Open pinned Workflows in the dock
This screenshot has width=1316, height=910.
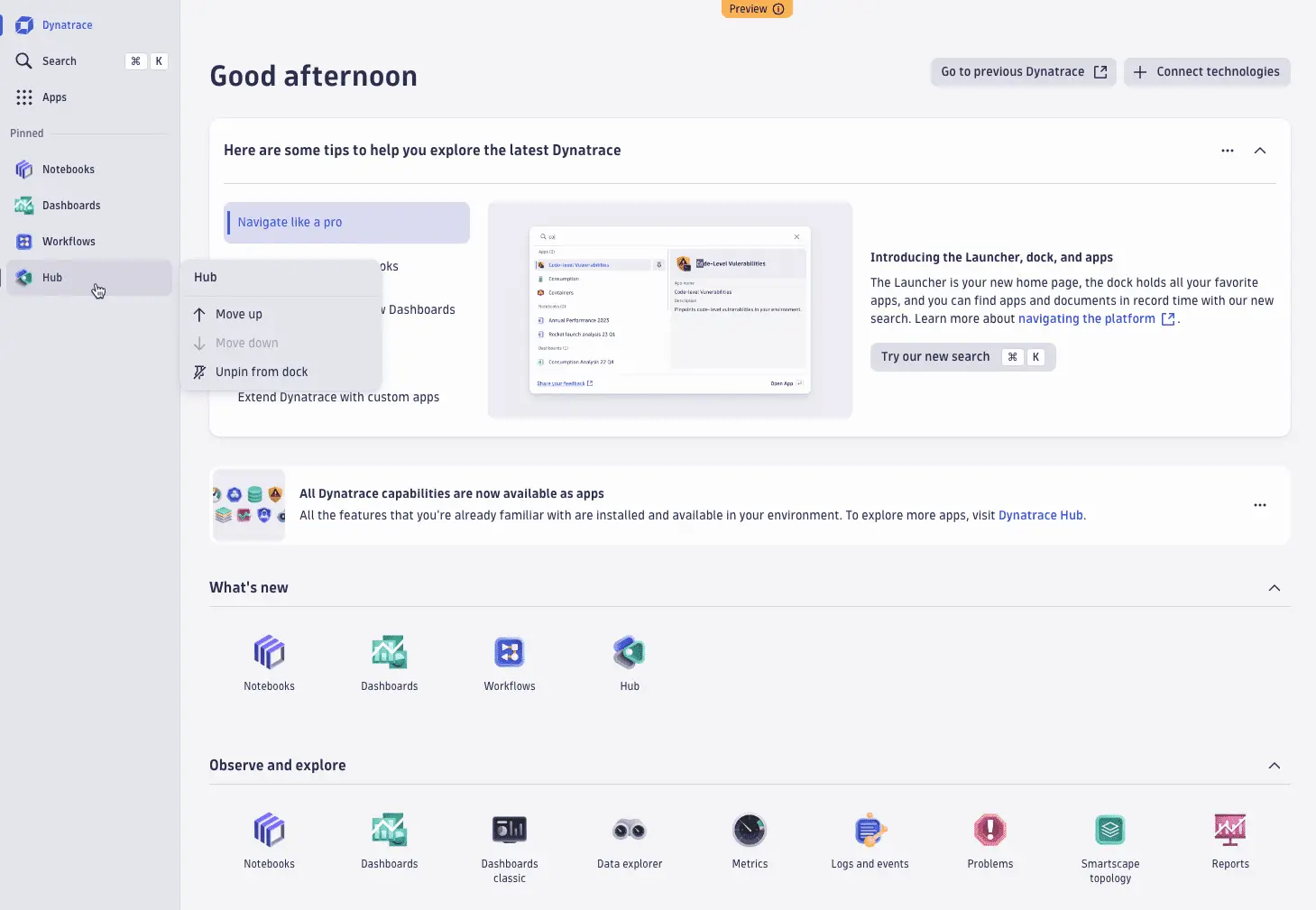click(88, 242)
